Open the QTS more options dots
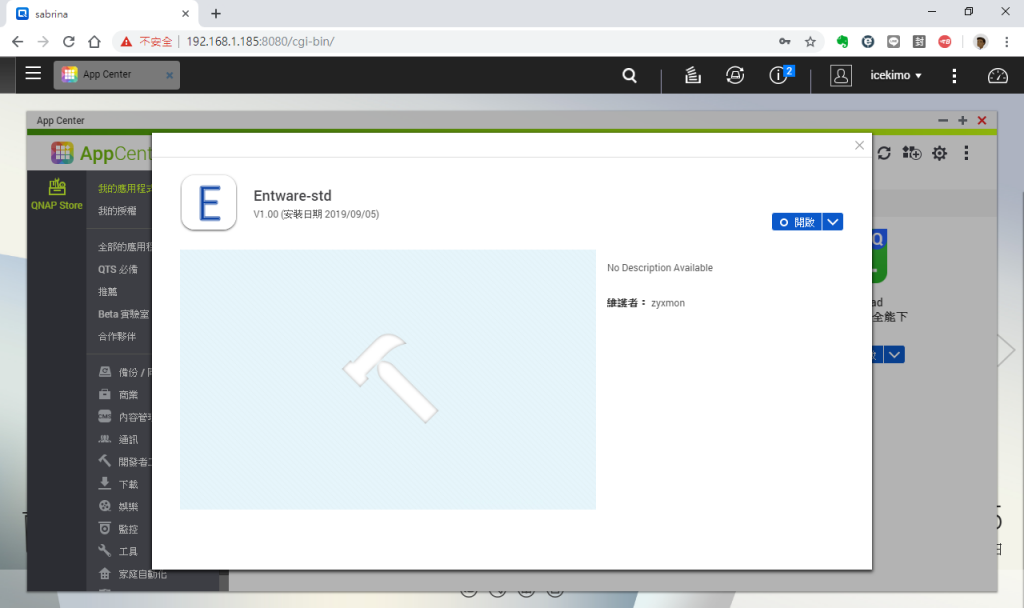The image size is (1024, 608). point(954,76)
